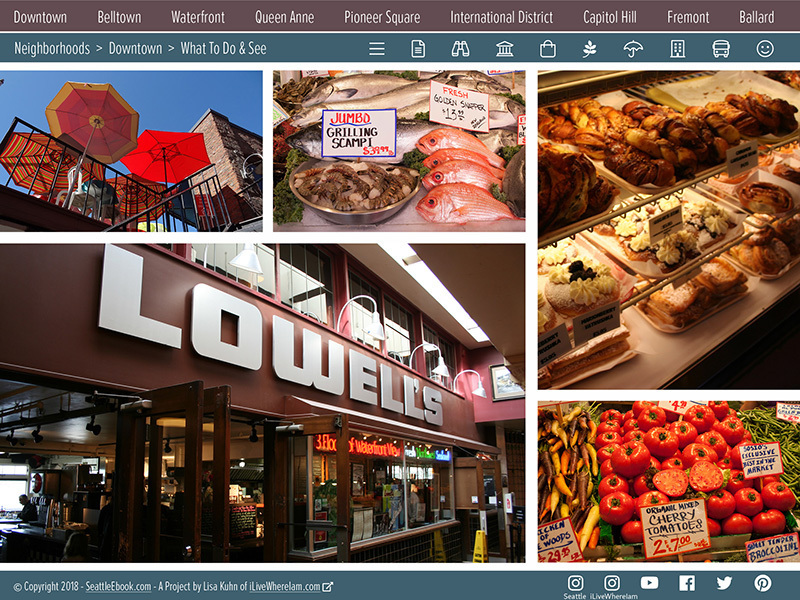Open the Facebook icon
Screen dimensions: 800x600
tap(687, 583)
